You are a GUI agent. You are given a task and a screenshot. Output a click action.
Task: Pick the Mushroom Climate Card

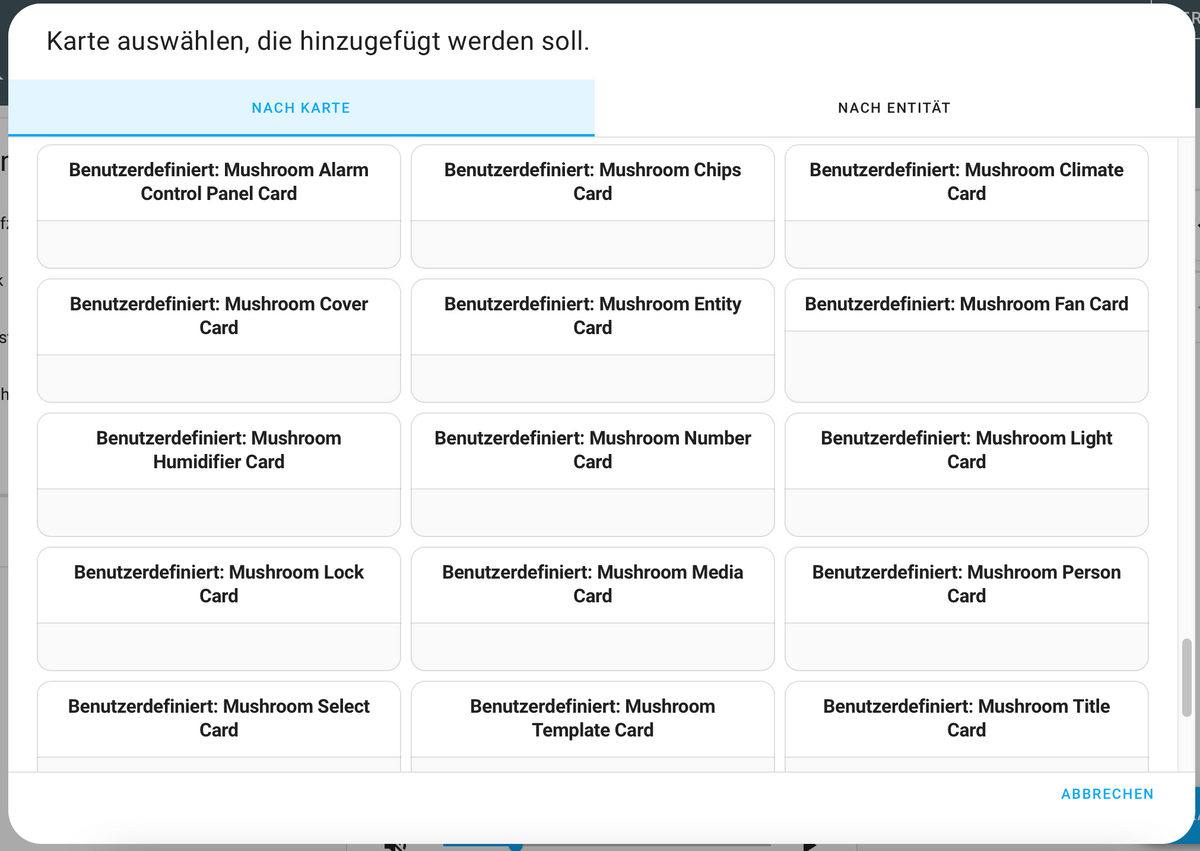(967, 207)
